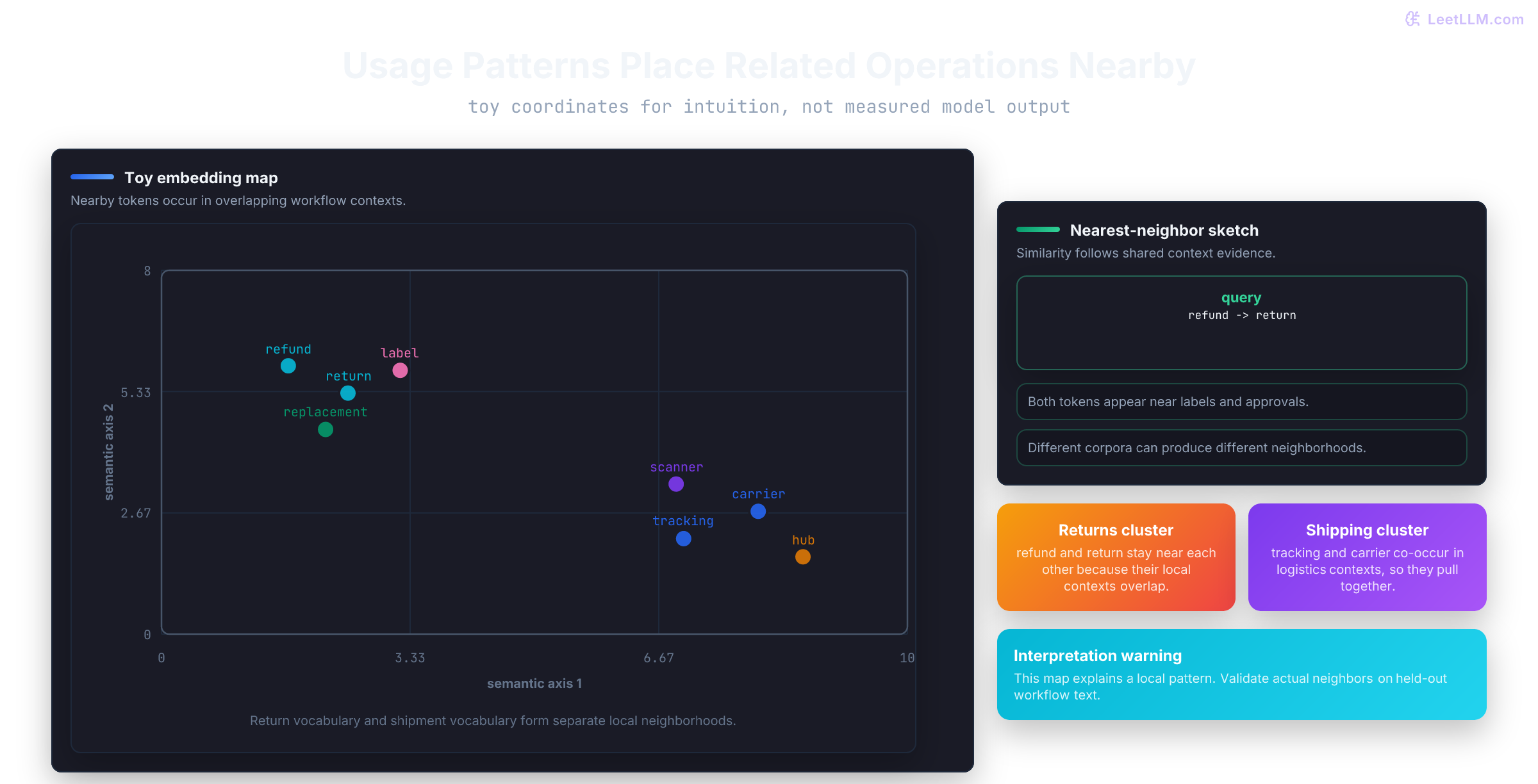Click the x-axis tick value 3.33
Screen dimensions: 1538x784
coord(410,658)
